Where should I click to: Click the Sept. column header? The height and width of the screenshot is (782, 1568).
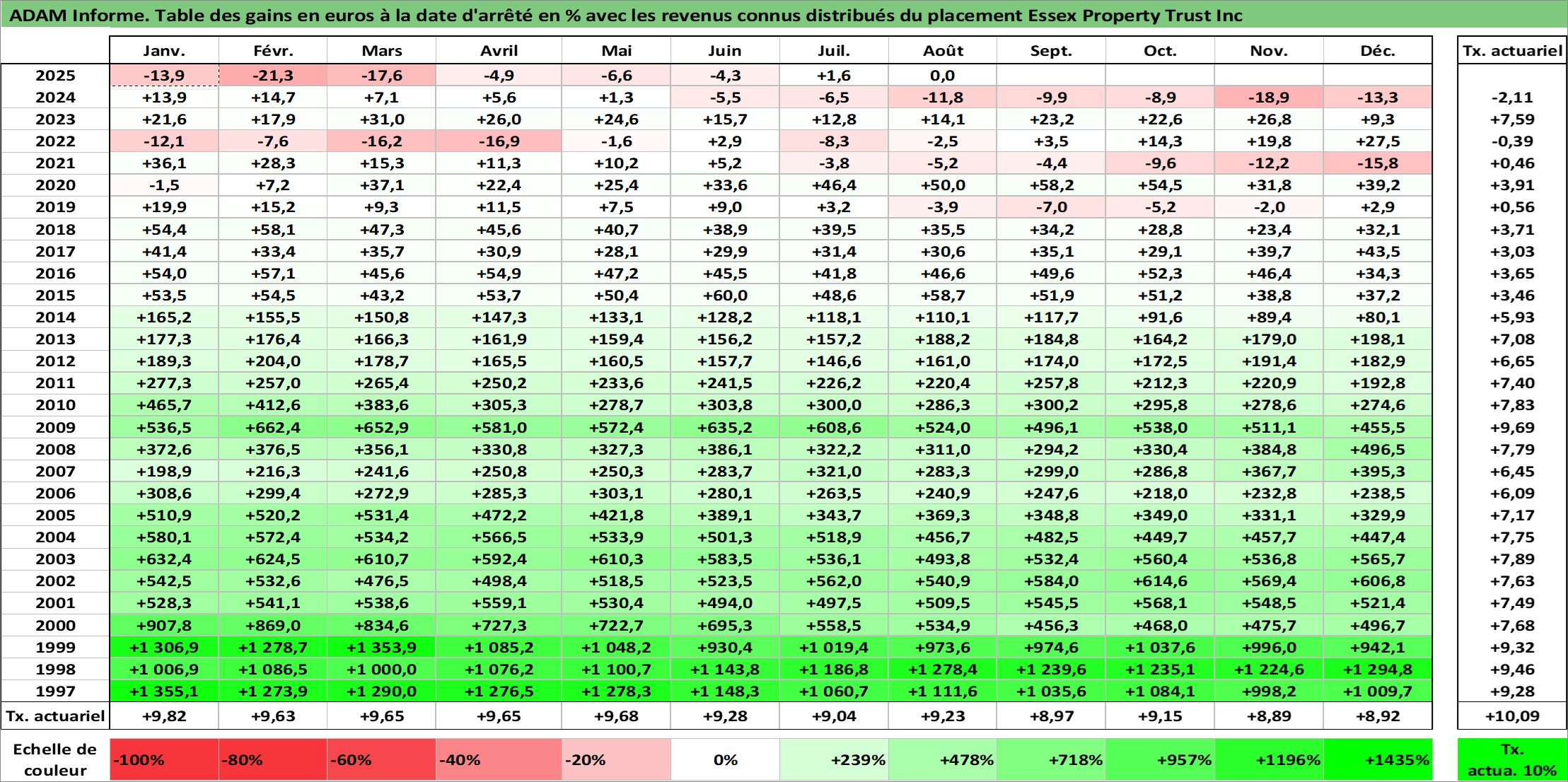point(1051,50)
